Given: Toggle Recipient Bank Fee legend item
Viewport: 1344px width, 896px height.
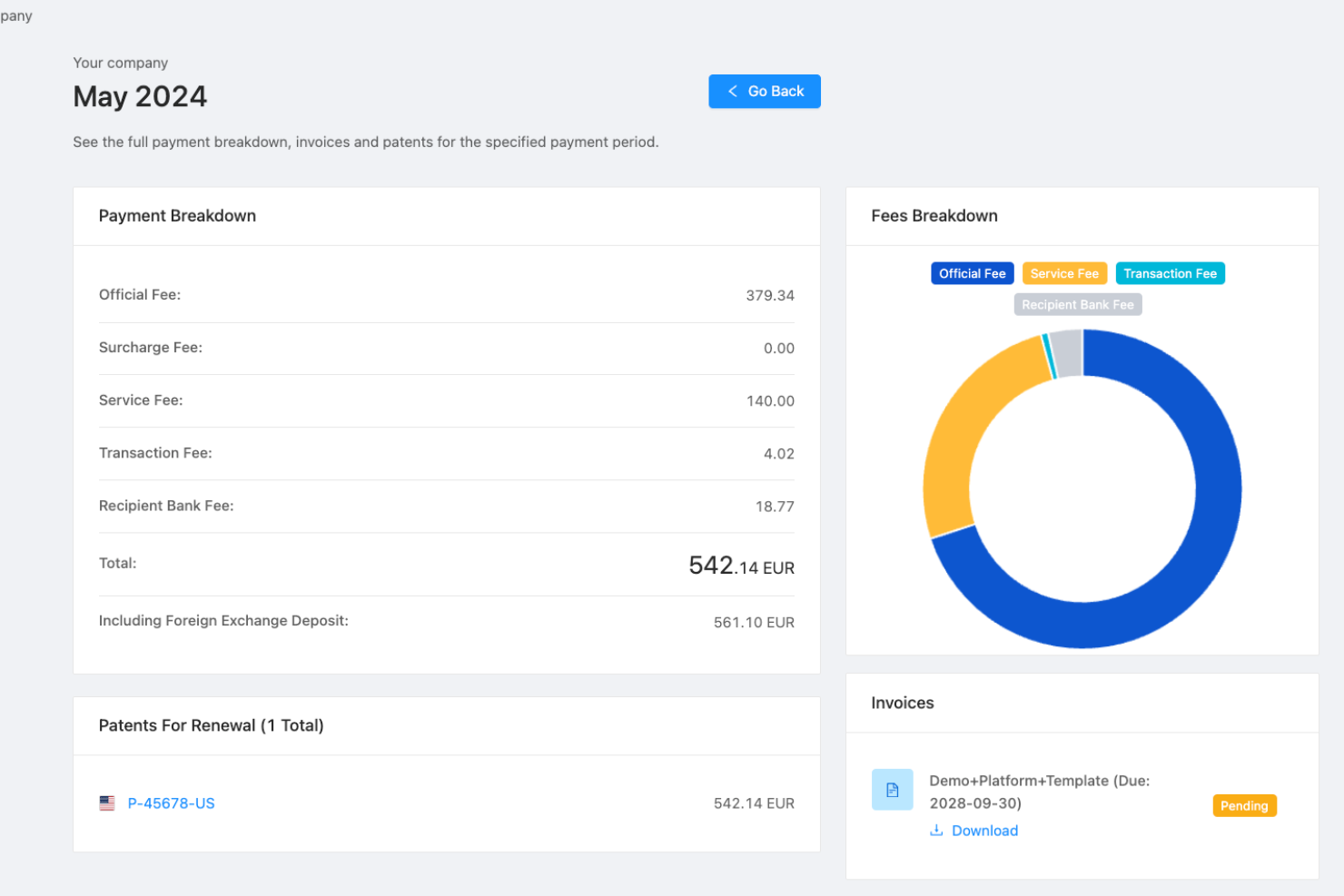Looking at the screenshot, I should point(1077,305).
